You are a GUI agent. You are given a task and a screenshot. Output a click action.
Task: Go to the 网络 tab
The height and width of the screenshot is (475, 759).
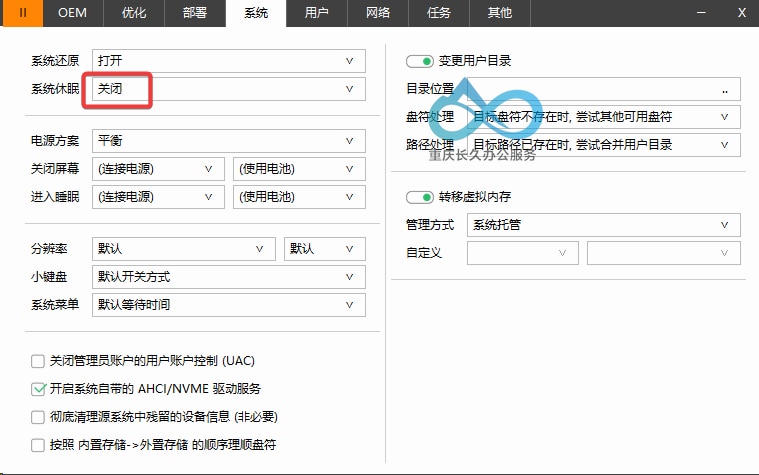point(378,13)
